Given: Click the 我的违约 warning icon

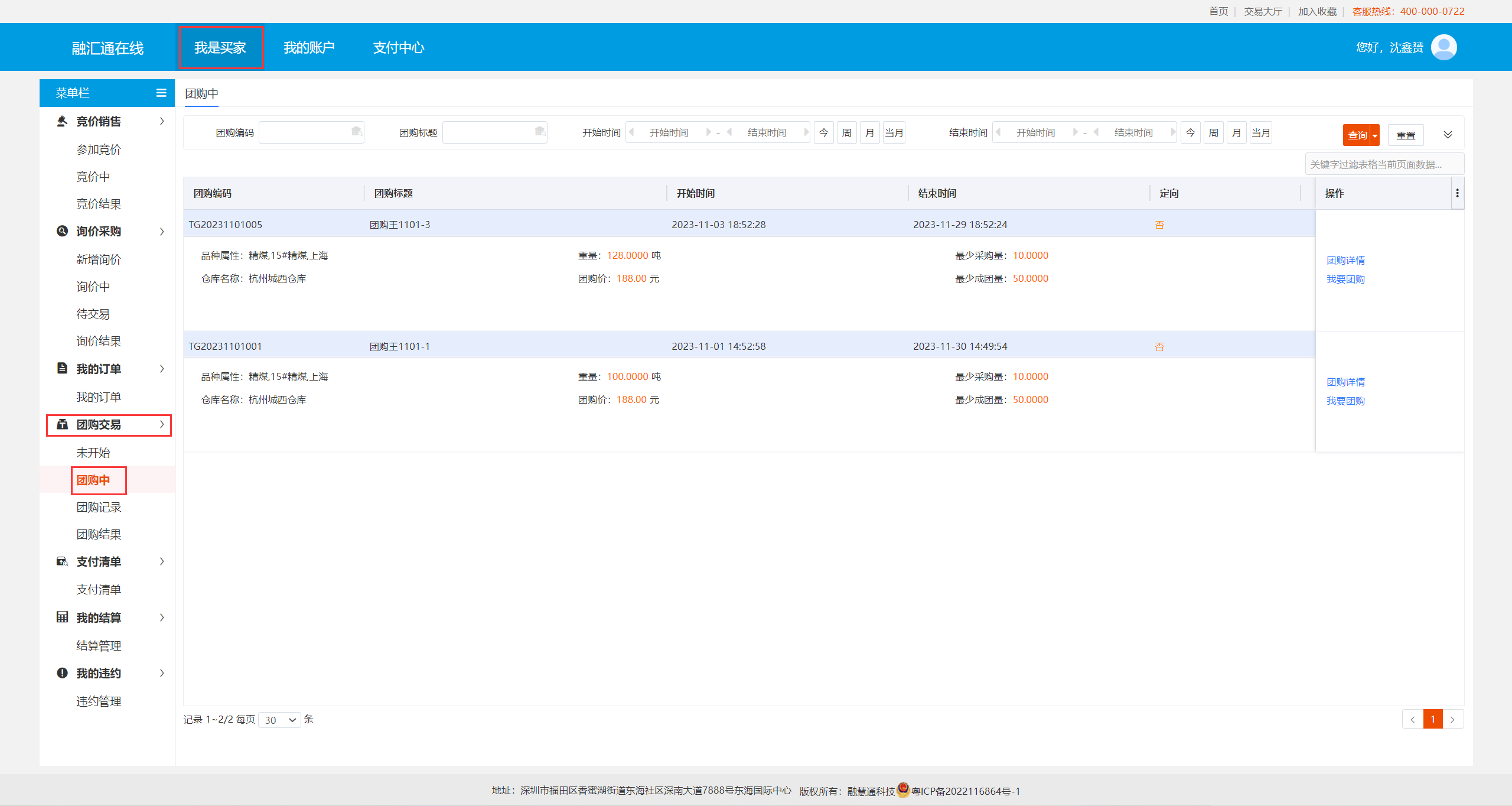Looking at the screenshot, I should [62, 673].
